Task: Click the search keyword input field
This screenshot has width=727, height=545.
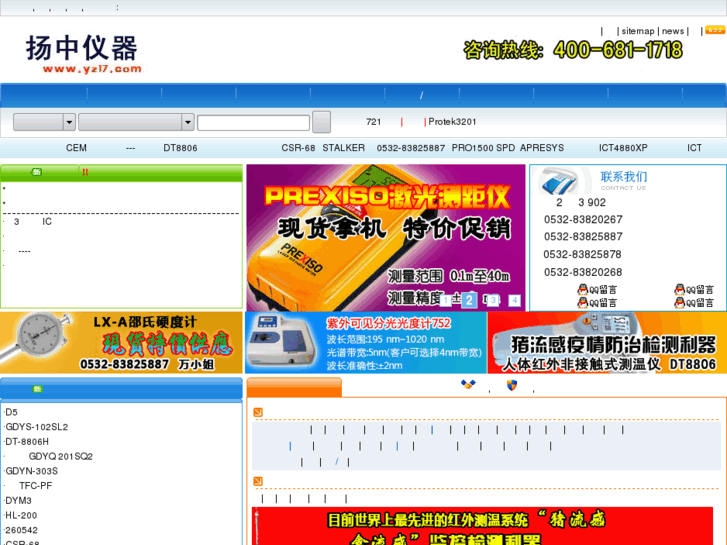Action: click(x=253, y=123)
